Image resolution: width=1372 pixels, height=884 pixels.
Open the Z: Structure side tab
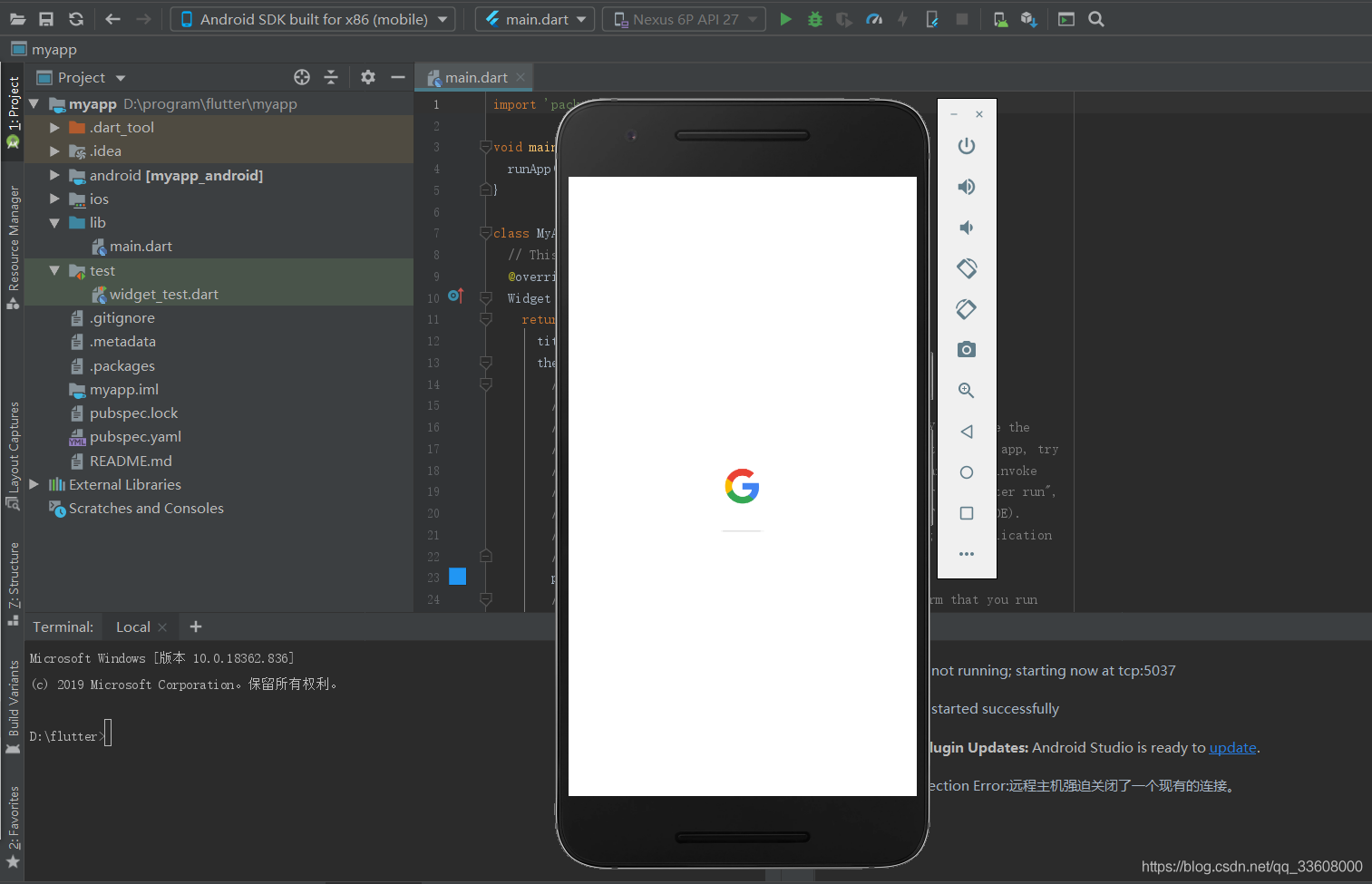13,583
